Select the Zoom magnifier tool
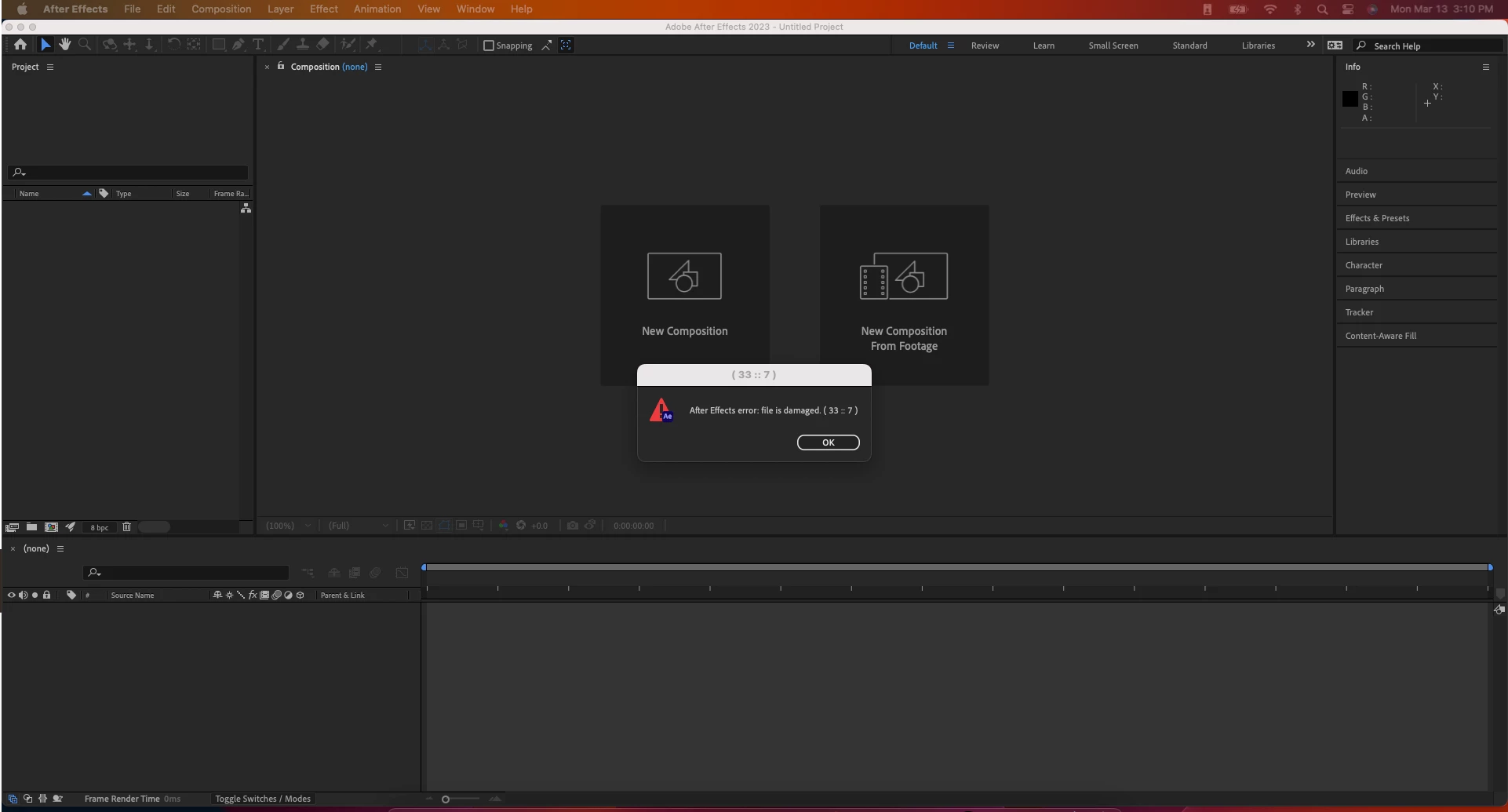Image resolution: width=1508 pixels, height=812 pixels. [x=85, y=45]
